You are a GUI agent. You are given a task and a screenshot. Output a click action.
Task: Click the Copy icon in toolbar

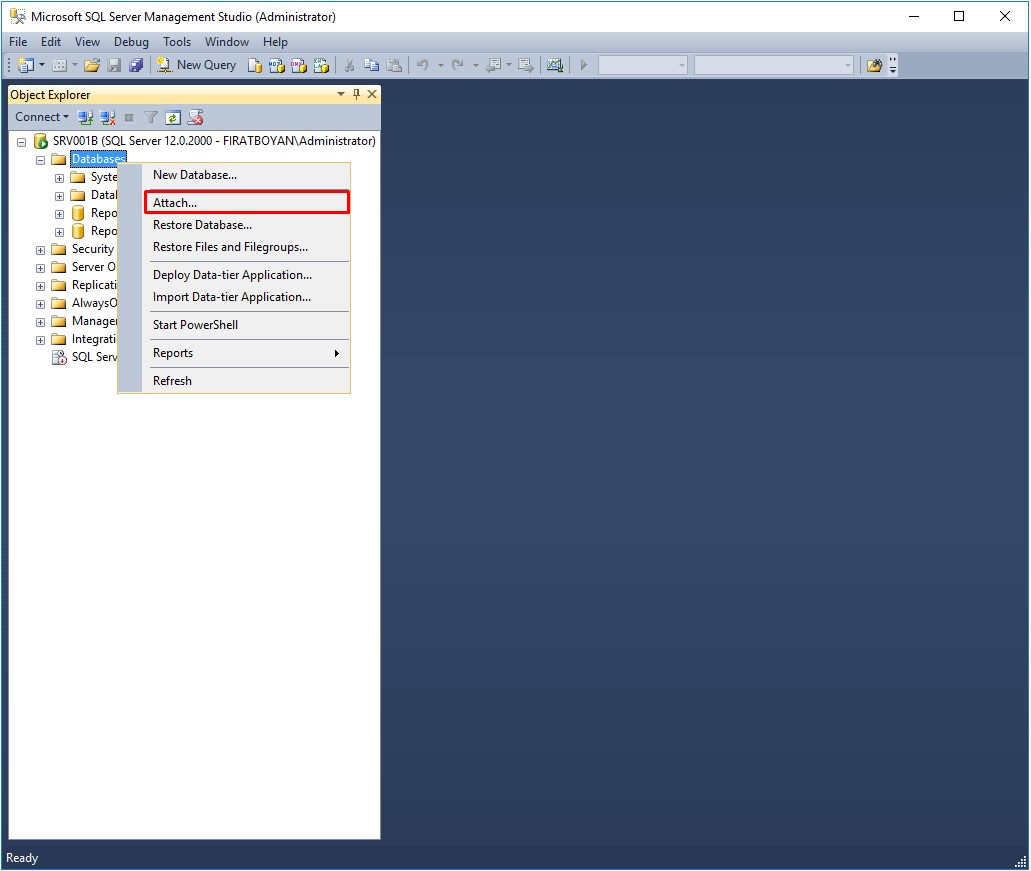(372, 65)
